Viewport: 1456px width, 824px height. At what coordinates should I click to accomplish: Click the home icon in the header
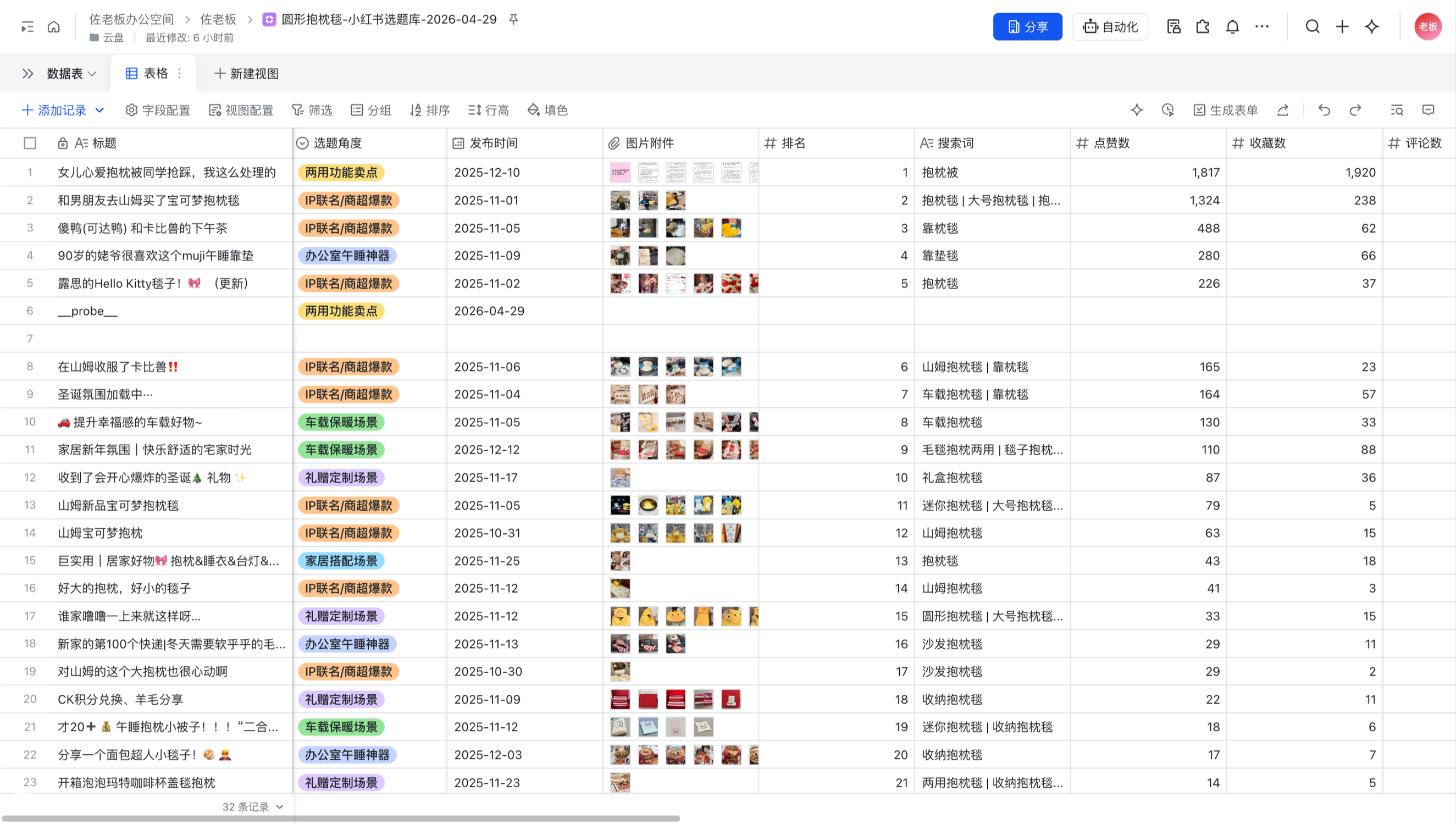pyautogui.click(x=54, y=26)
